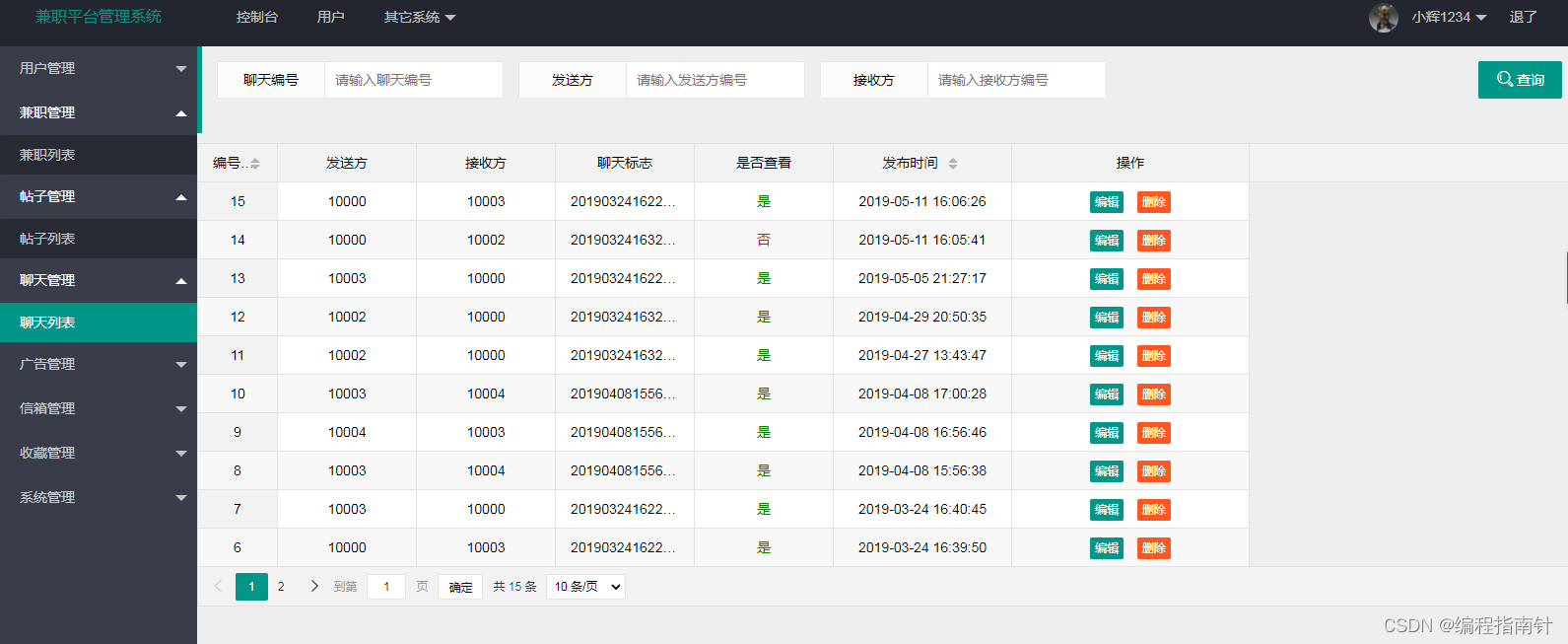
Task: Delete chat row number 9
Action: [1154, 433]
